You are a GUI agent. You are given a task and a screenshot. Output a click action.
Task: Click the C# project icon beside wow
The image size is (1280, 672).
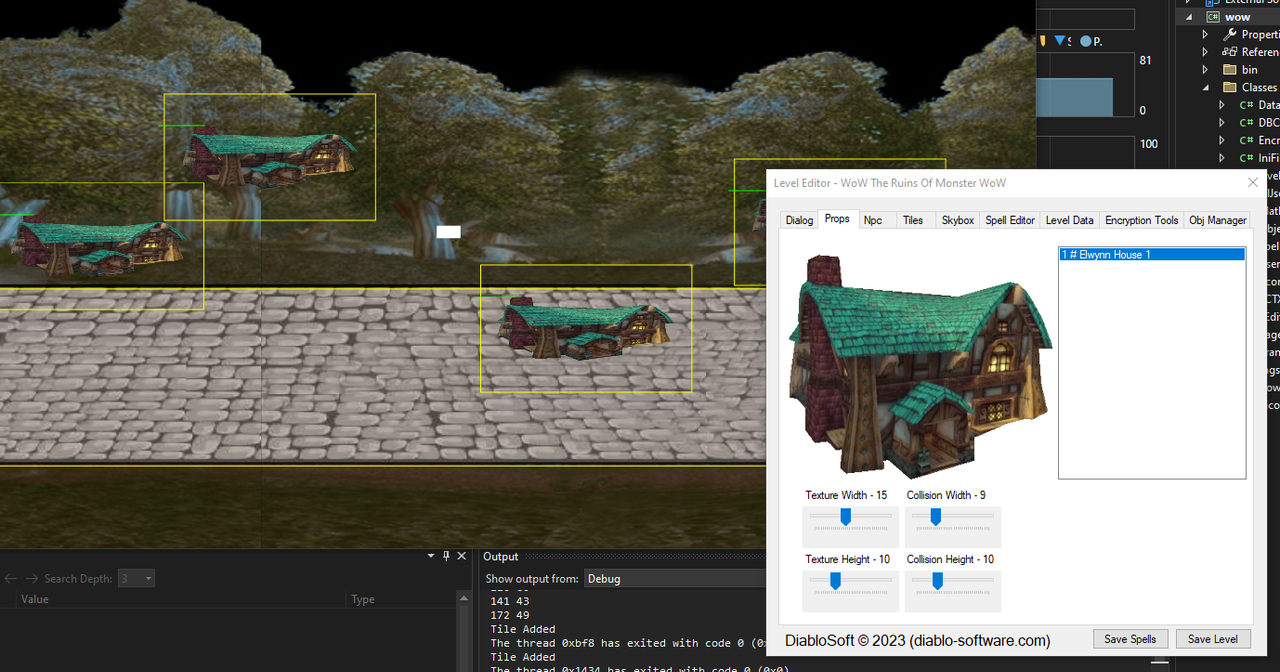click(x=1213, y=17)
